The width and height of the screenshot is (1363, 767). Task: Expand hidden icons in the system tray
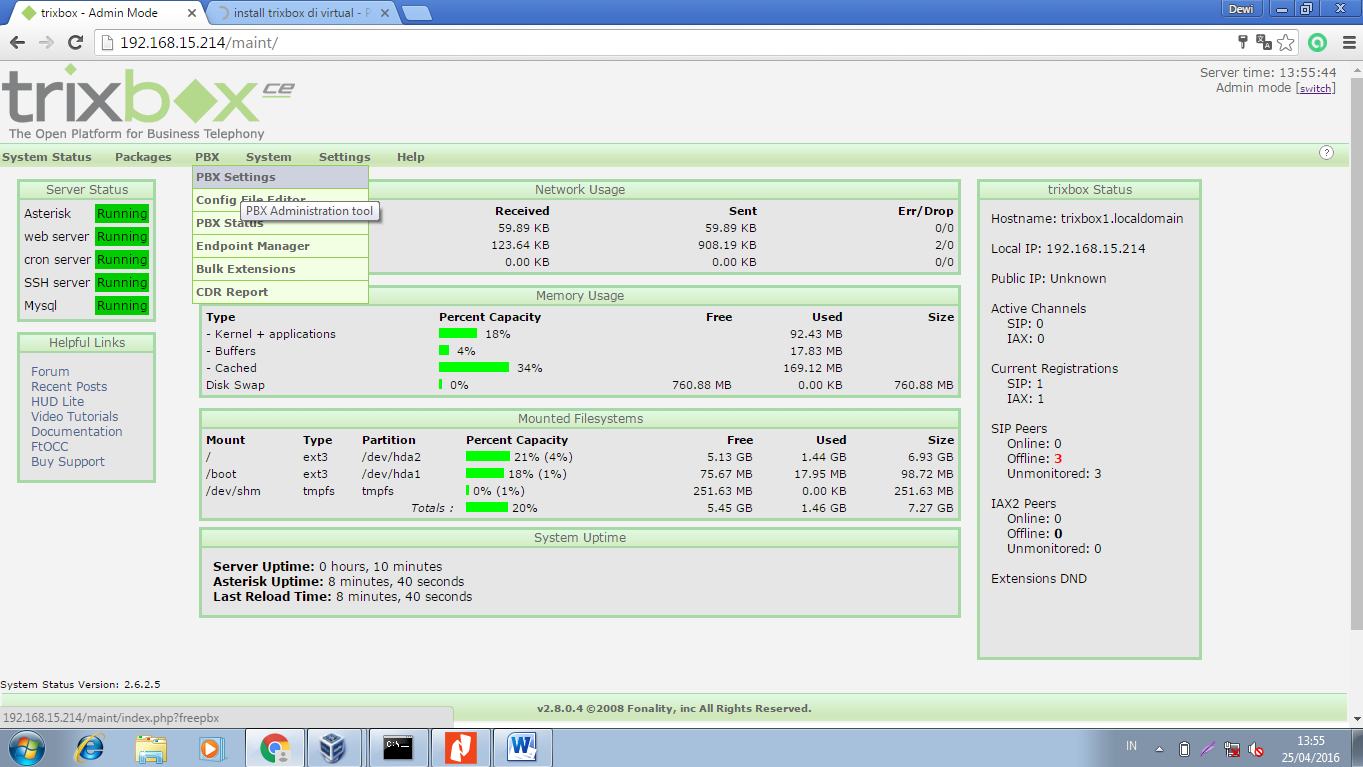[1160, 747]
